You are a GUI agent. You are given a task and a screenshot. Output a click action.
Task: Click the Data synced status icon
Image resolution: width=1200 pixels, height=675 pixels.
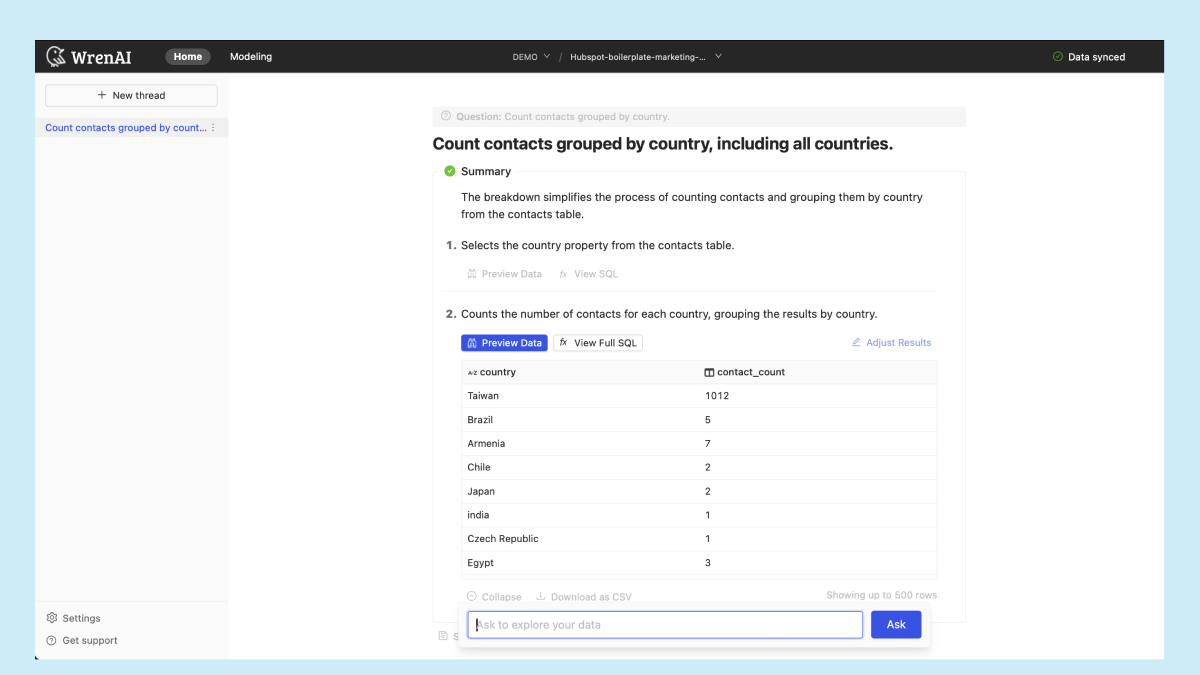coord(1058,57)
